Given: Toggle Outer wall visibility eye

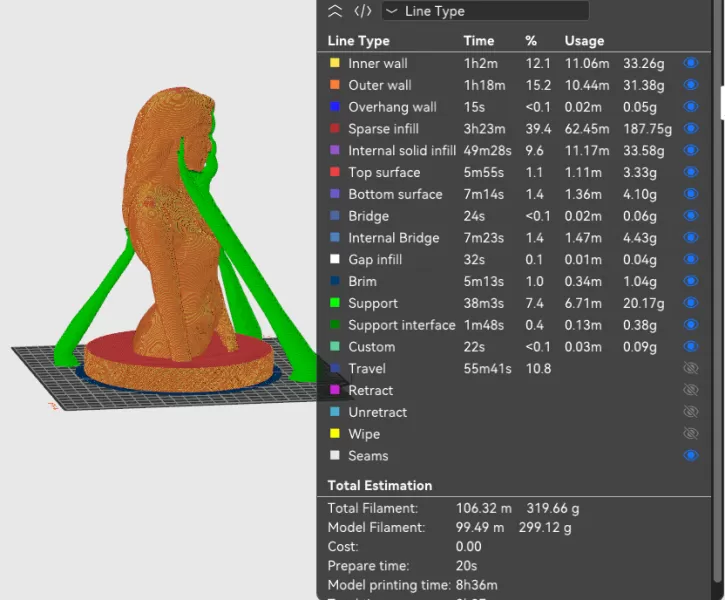Looking at the screenshot, I should (x=690, y=85).
